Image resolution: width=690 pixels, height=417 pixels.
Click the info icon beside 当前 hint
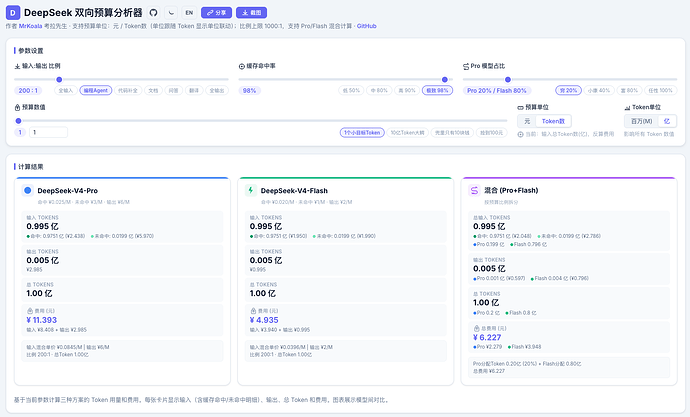(x=521, y=134)
